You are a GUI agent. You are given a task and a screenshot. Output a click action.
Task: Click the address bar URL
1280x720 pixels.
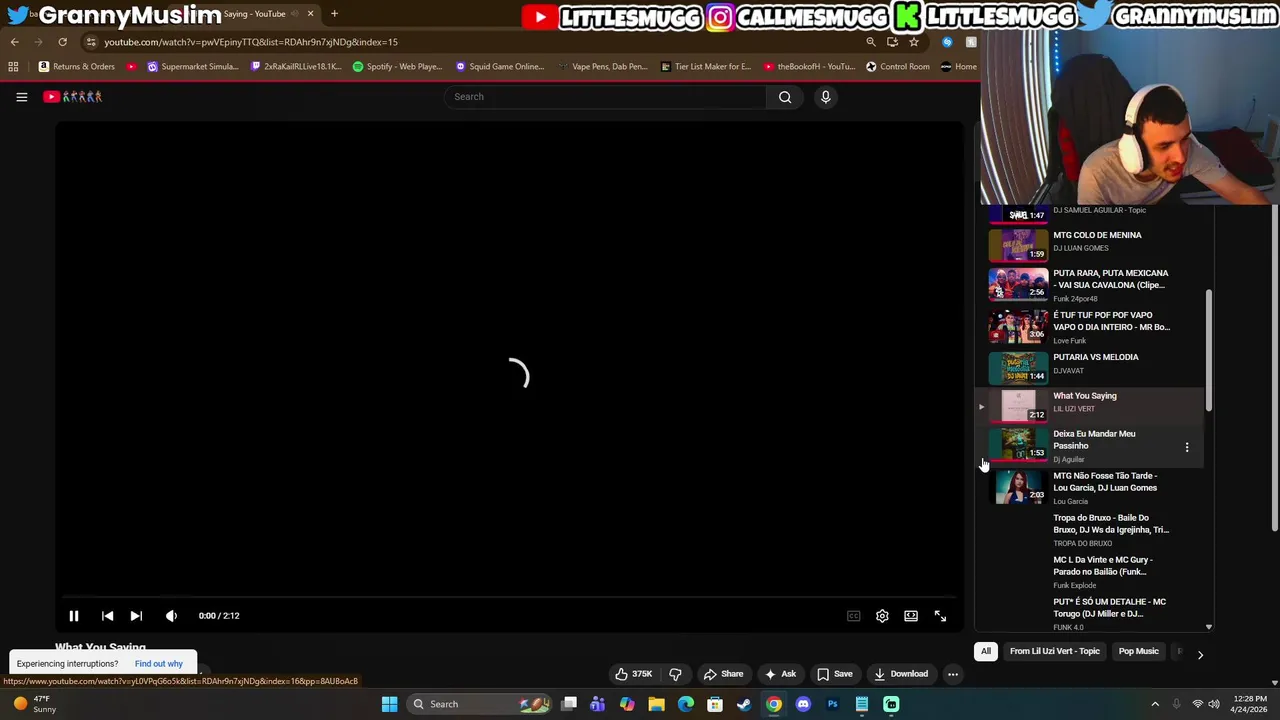click(x=250, y=42)
